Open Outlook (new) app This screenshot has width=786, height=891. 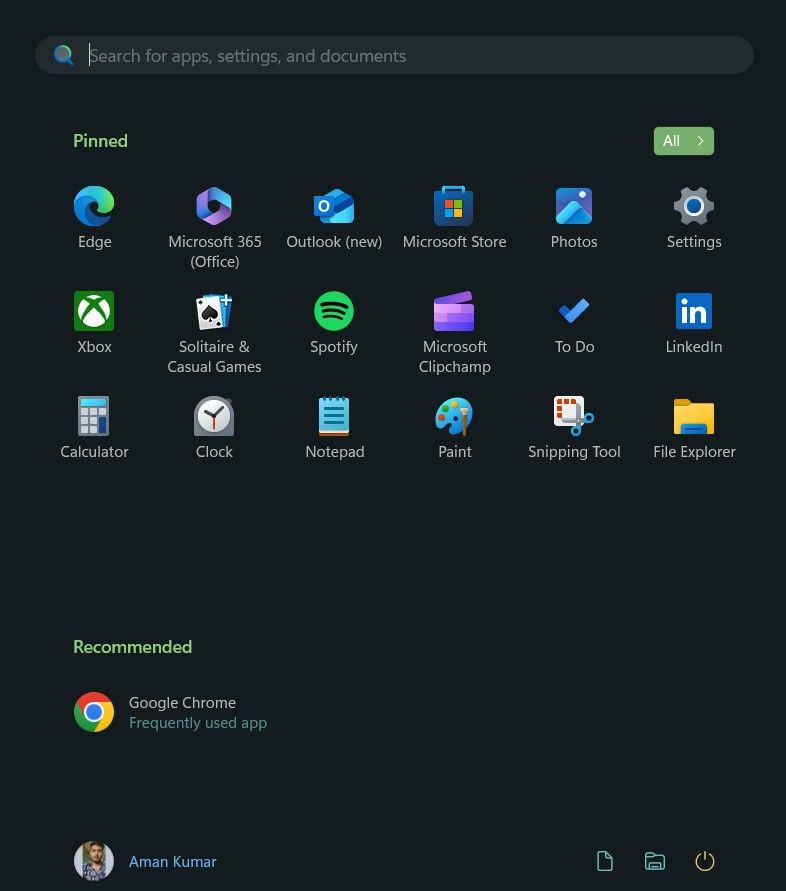334,217
